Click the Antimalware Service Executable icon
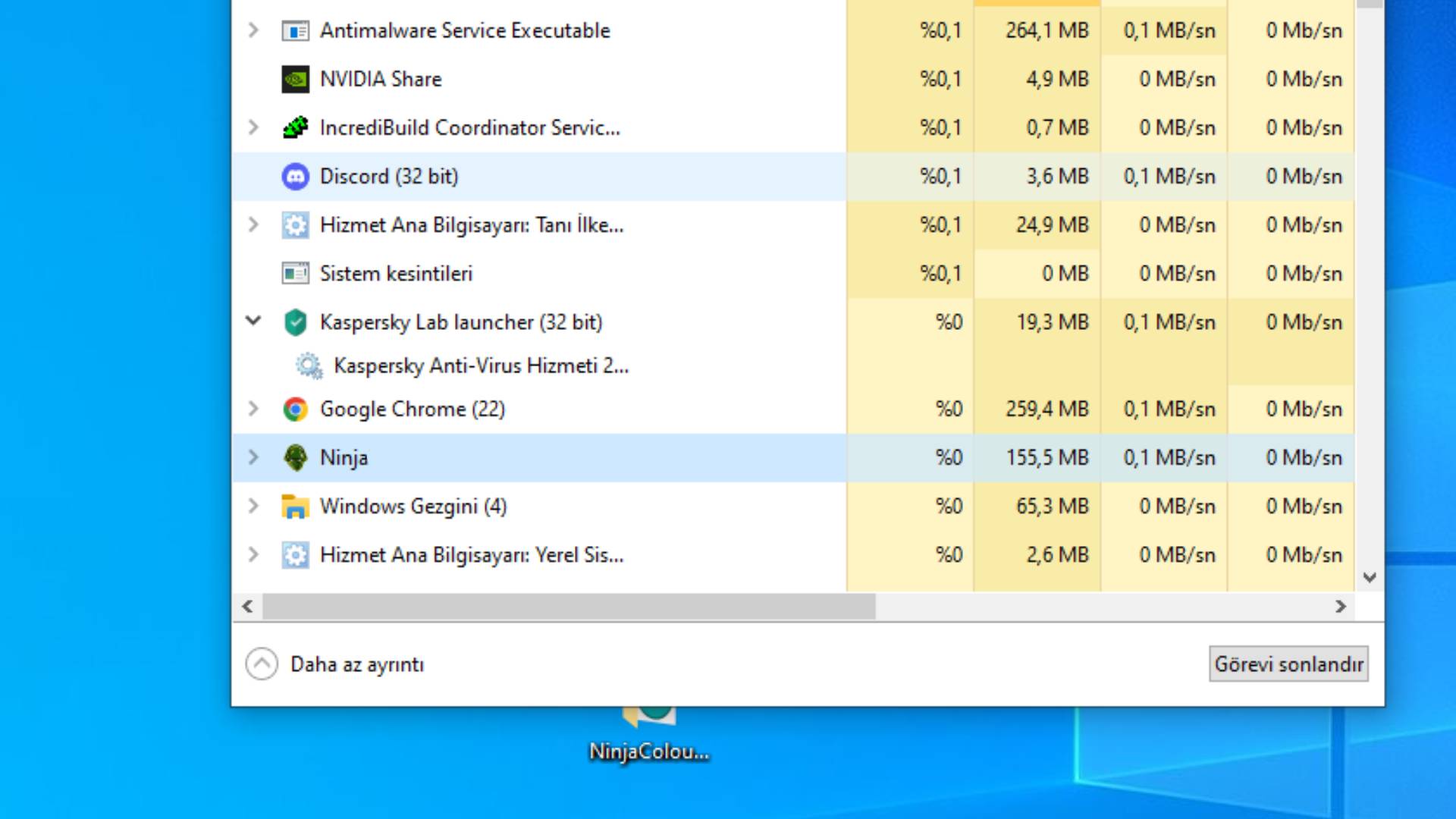 [x=295, y=31]
